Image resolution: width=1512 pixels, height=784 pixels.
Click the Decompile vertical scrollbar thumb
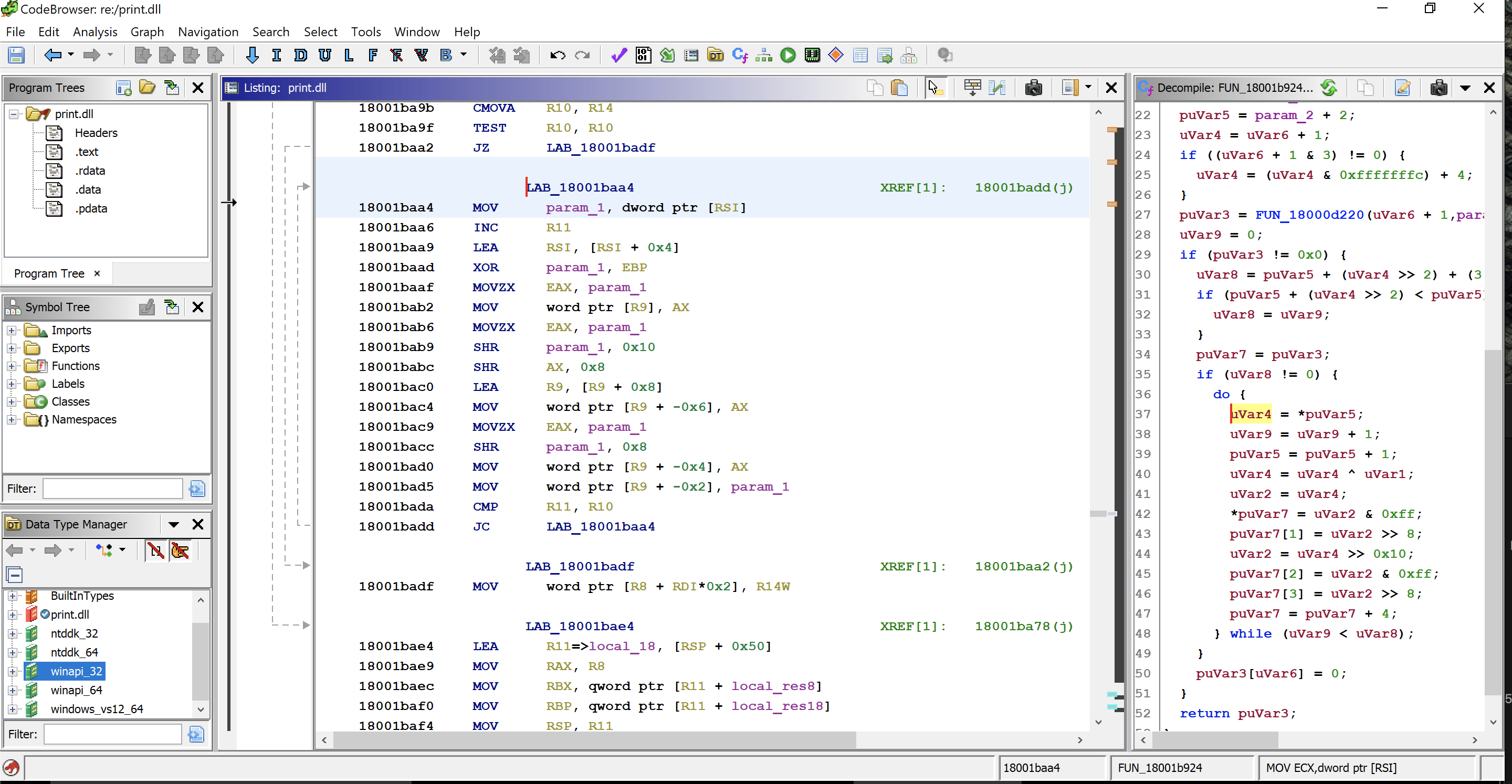click(x=1493, y=522)
